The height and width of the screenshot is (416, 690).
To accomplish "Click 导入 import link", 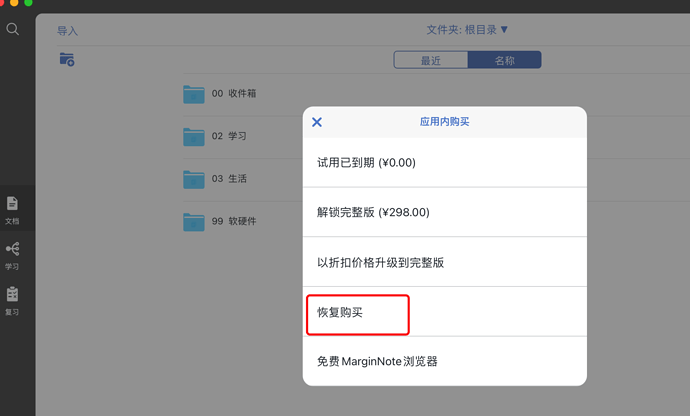I will (x=67, y=31).
